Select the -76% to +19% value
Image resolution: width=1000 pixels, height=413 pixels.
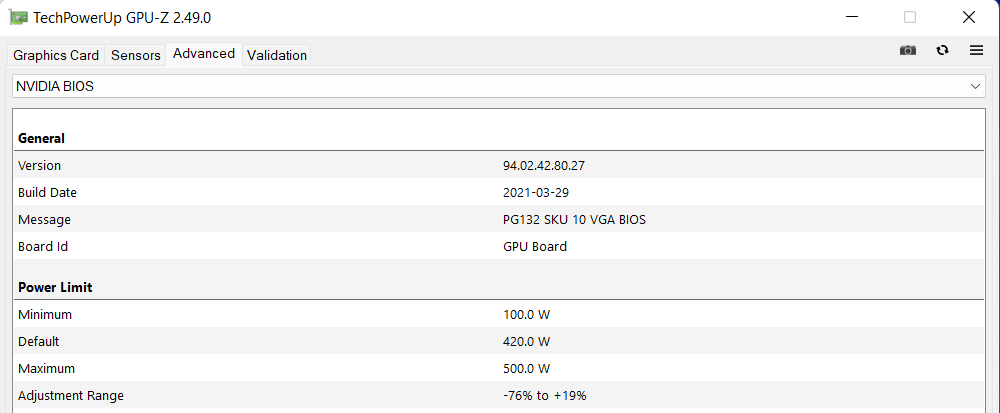(544, 396)
